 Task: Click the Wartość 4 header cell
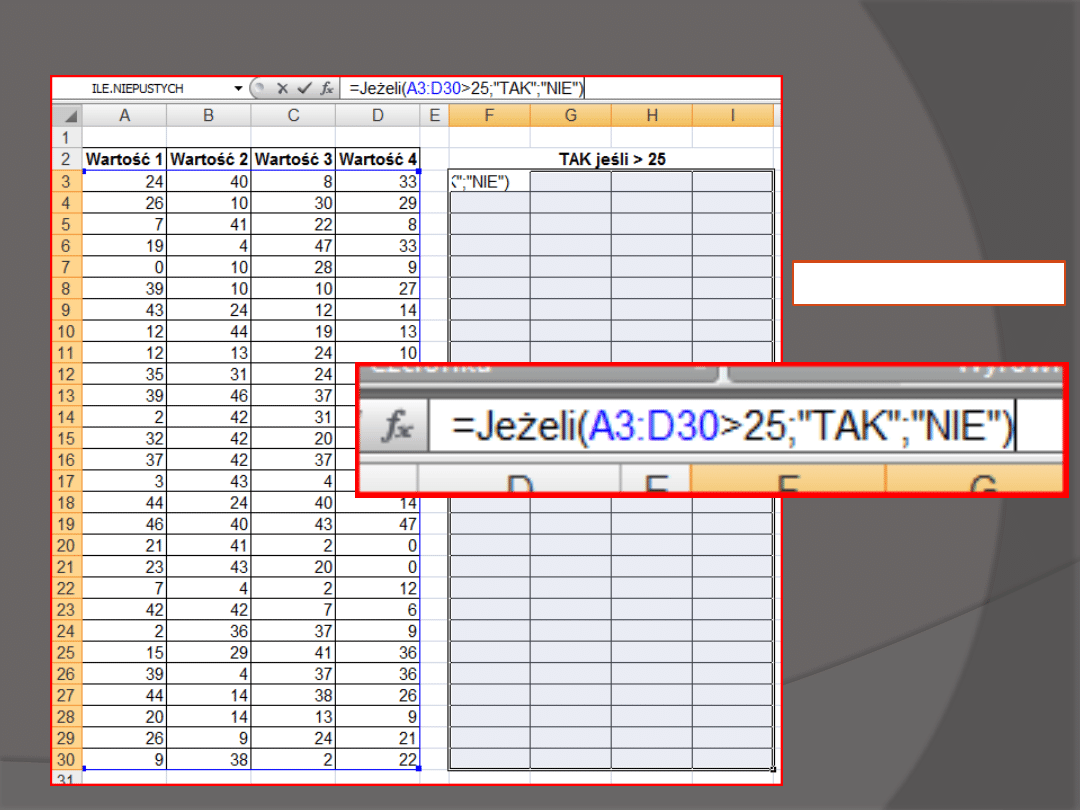coord(377,159)
